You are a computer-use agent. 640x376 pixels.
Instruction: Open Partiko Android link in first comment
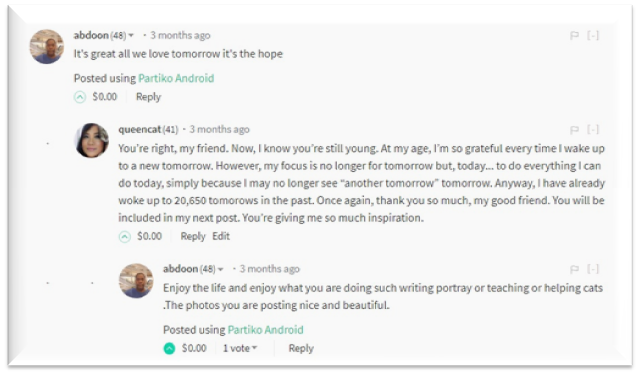(x=176, y=78)
